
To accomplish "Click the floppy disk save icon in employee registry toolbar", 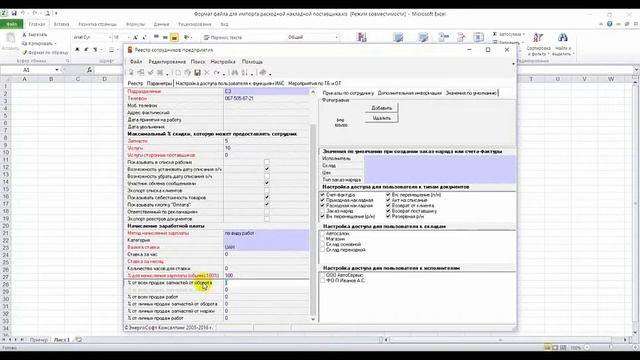I will (x=197, y=73).
